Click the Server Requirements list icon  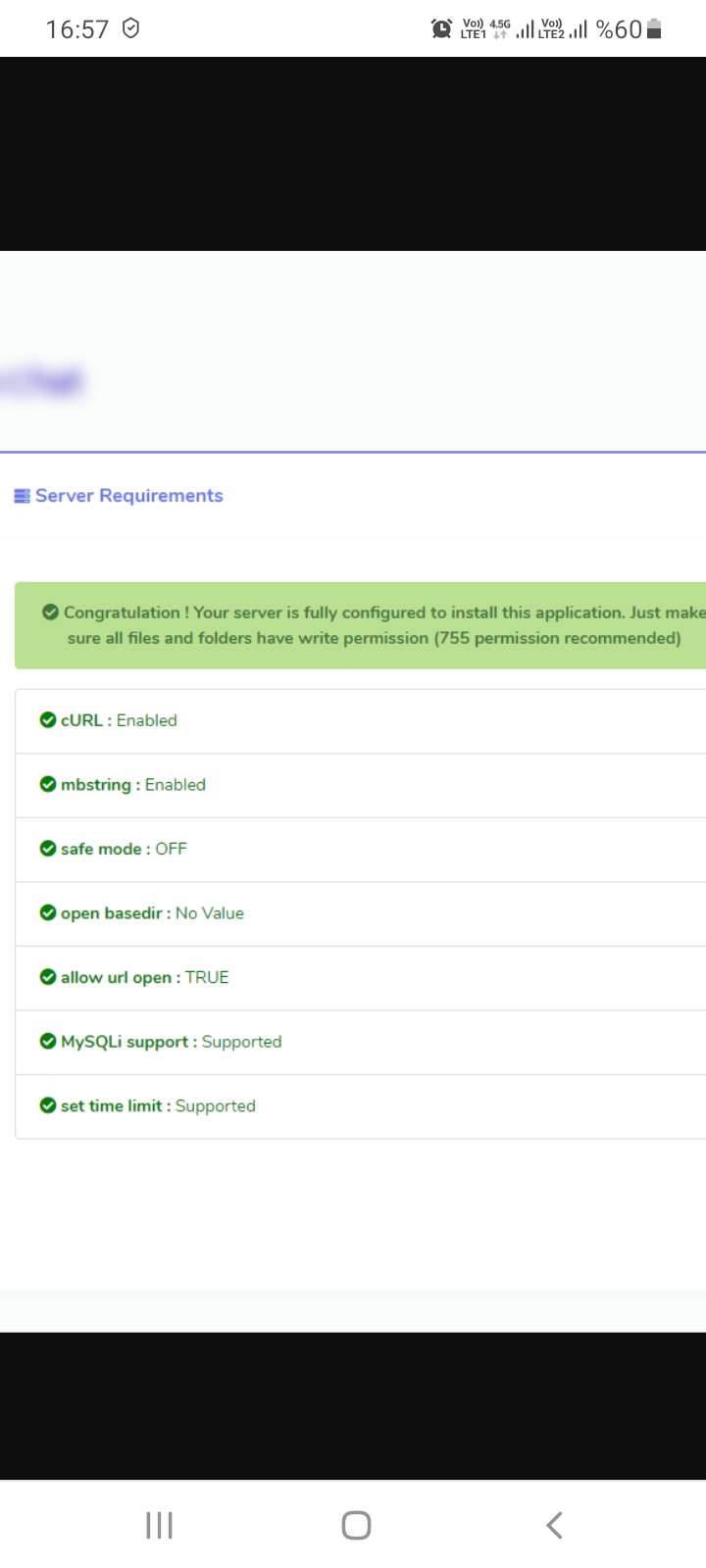click(x=22, y=496)
